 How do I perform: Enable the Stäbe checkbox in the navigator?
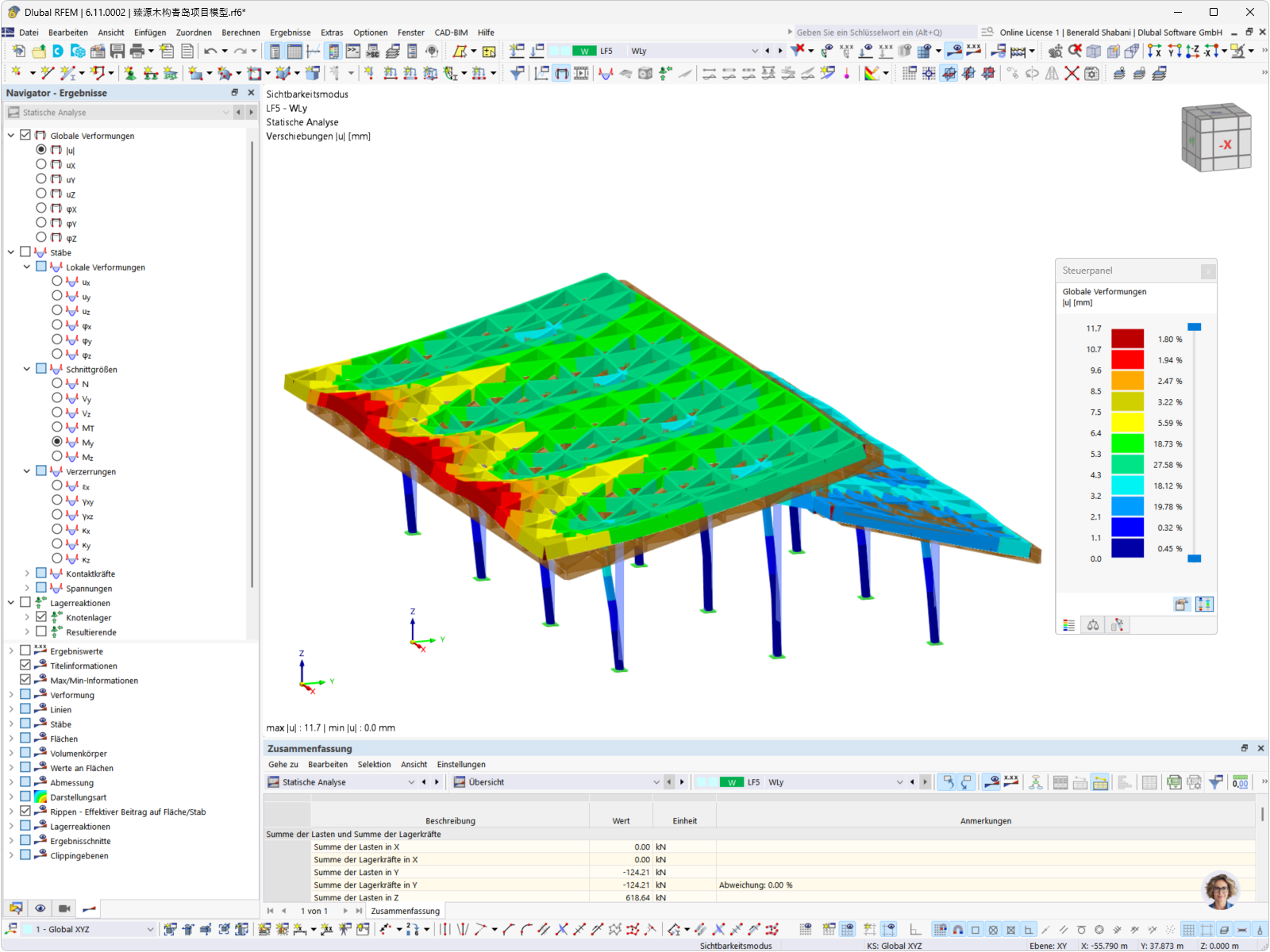[x=26, y=251]
